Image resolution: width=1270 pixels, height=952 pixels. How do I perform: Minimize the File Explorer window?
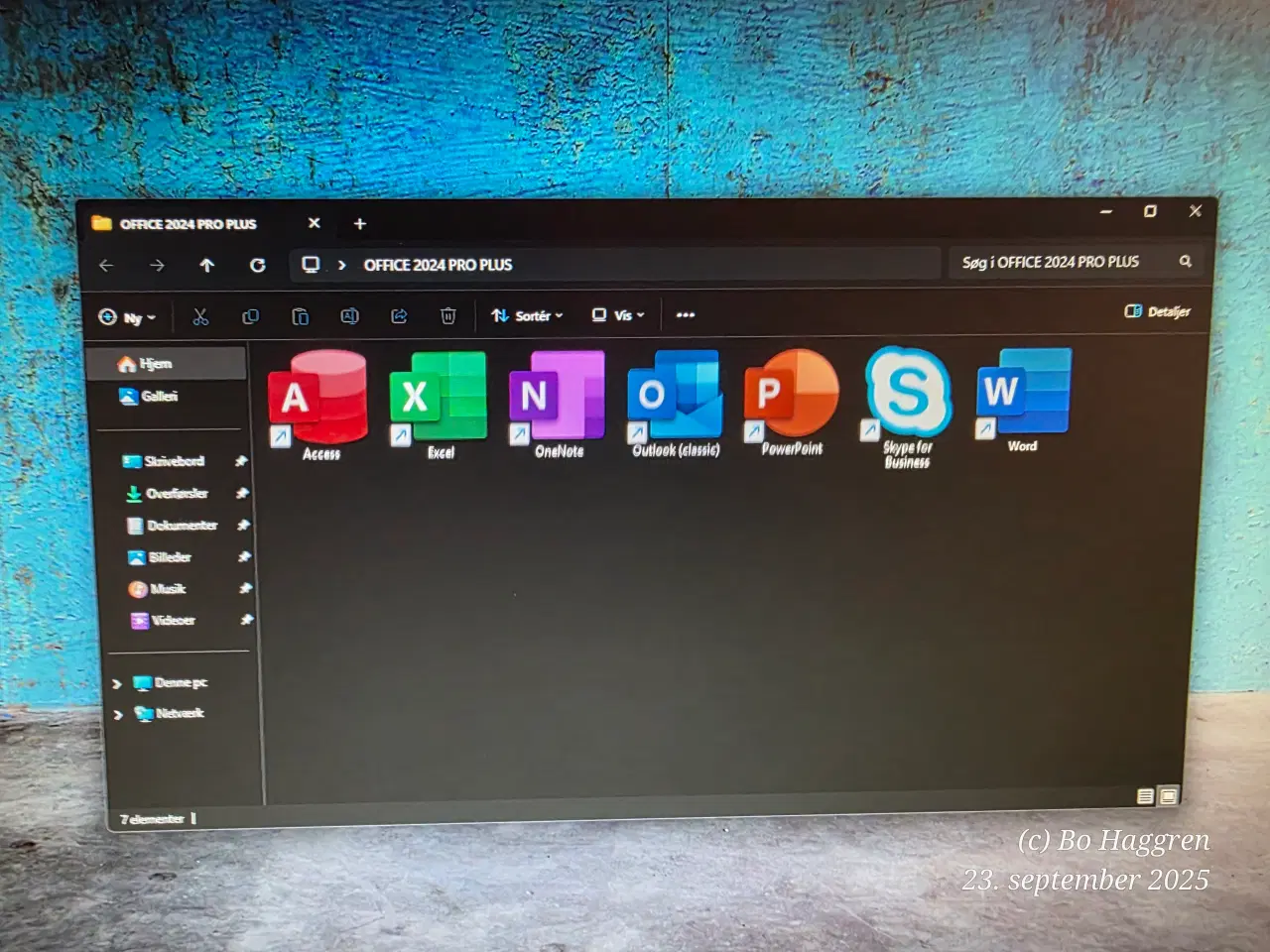point(1106,211)
